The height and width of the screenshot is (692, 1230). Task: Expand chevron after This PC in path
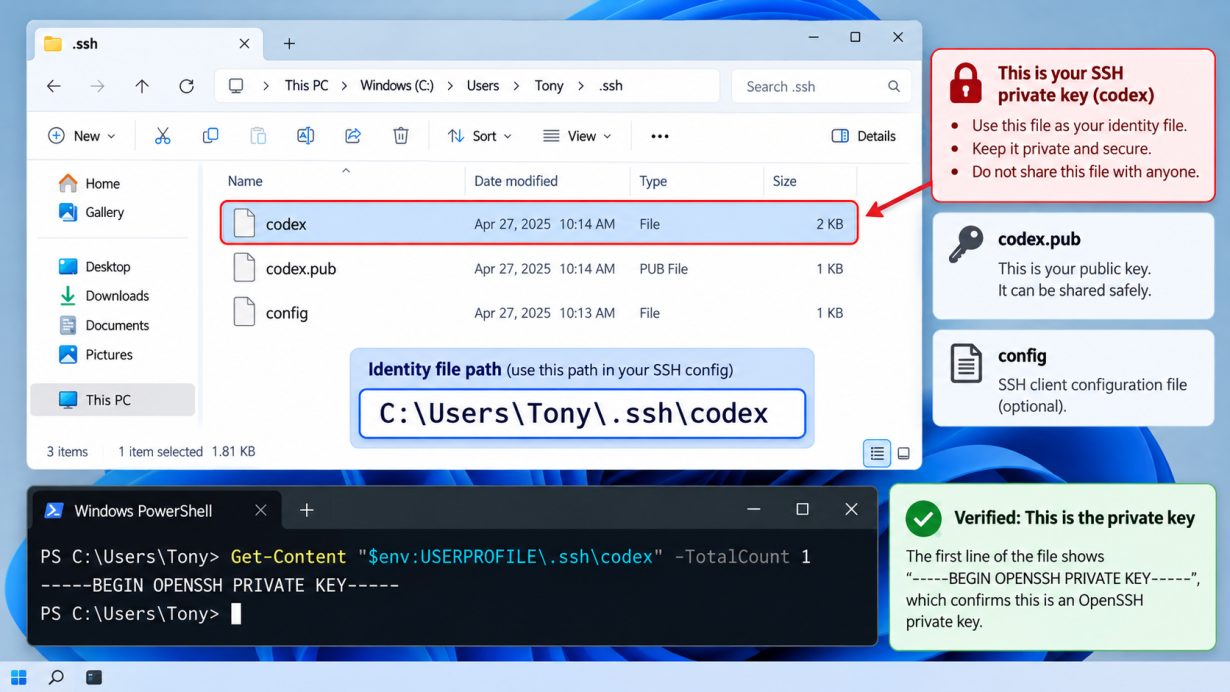click(x=343, y=86)
